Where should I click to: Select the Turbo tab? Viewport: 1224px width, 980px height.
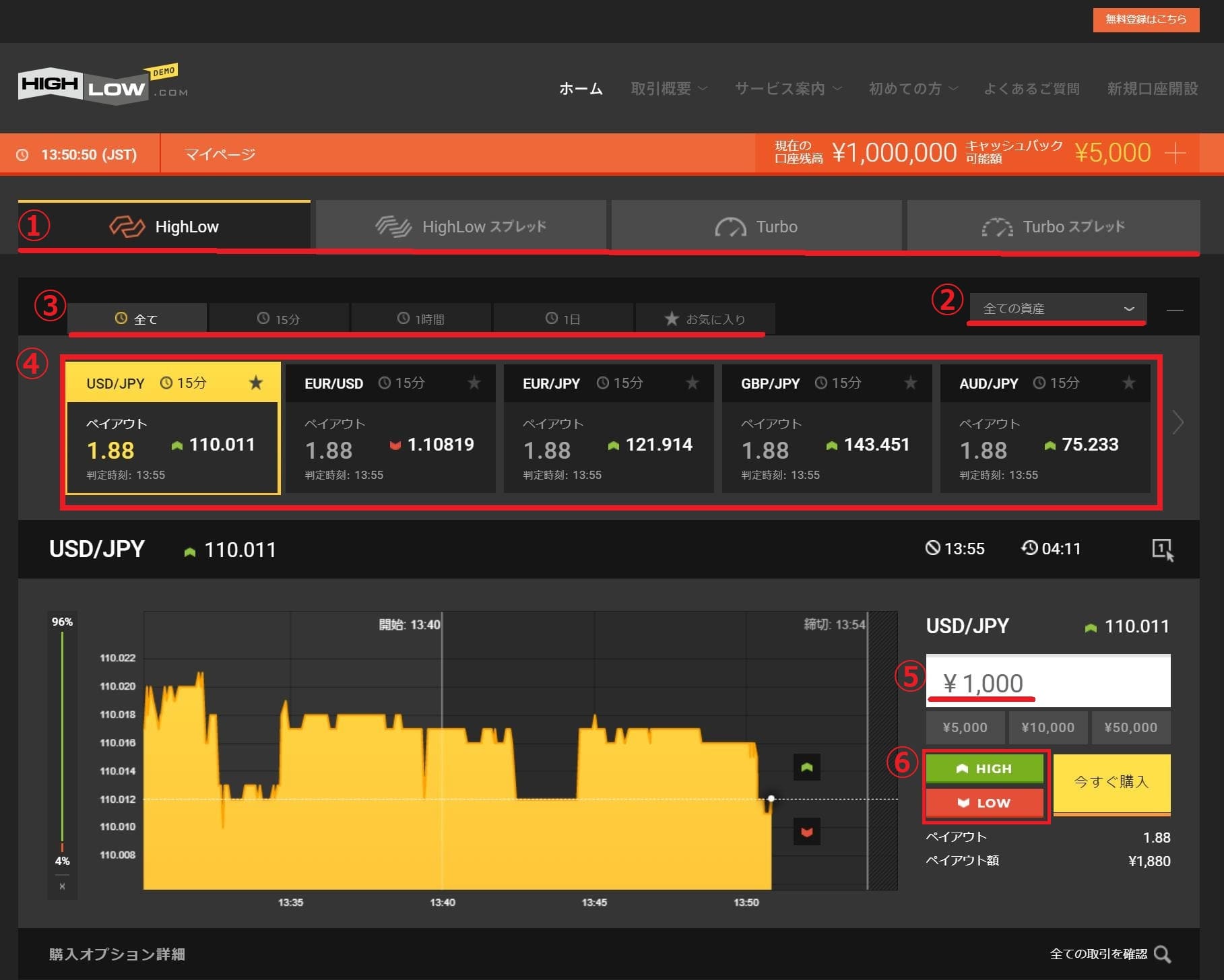point(756,226)
